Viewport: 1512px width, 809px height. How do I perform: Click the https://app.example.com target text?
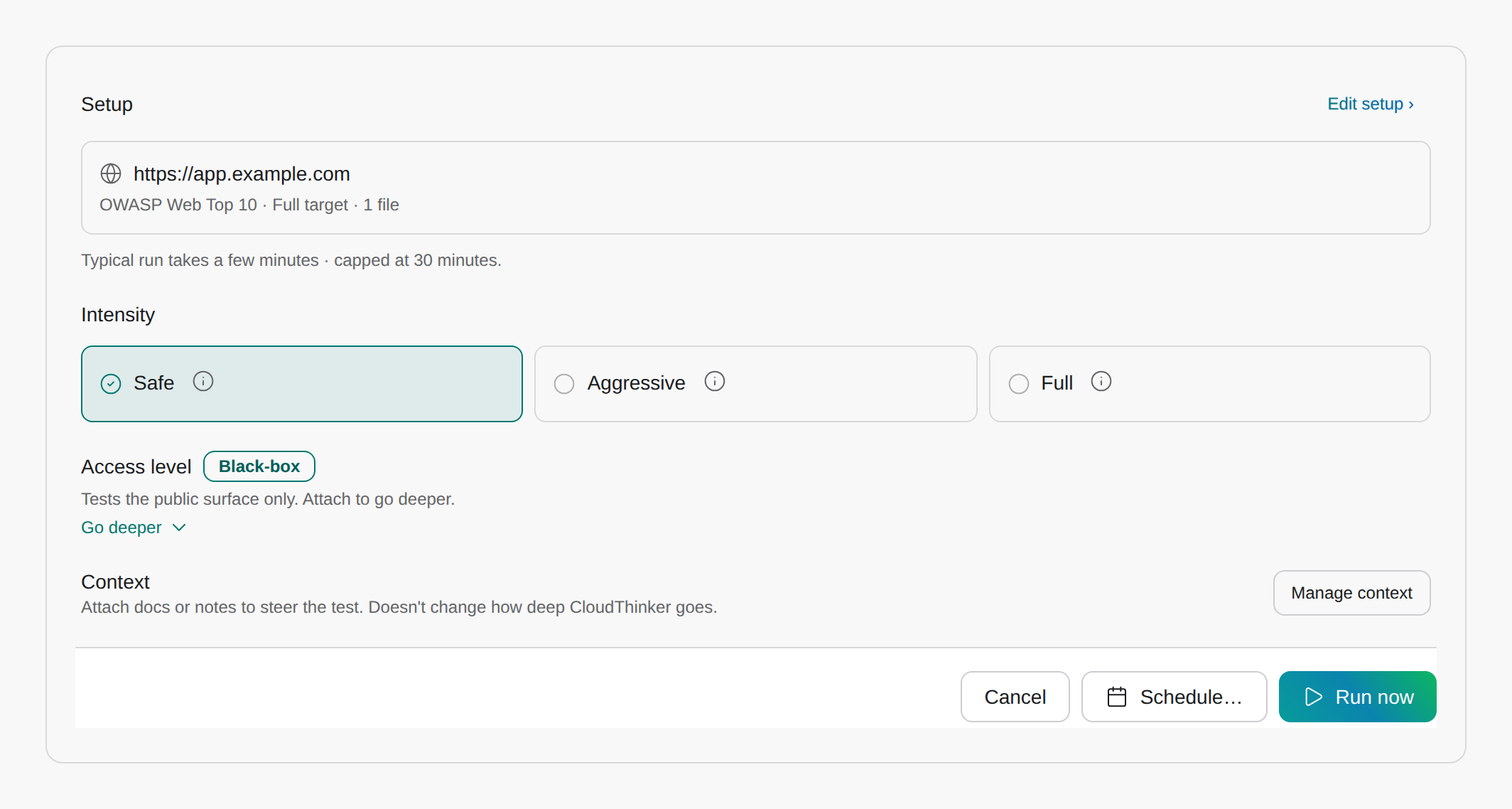[x=242, y=173]
